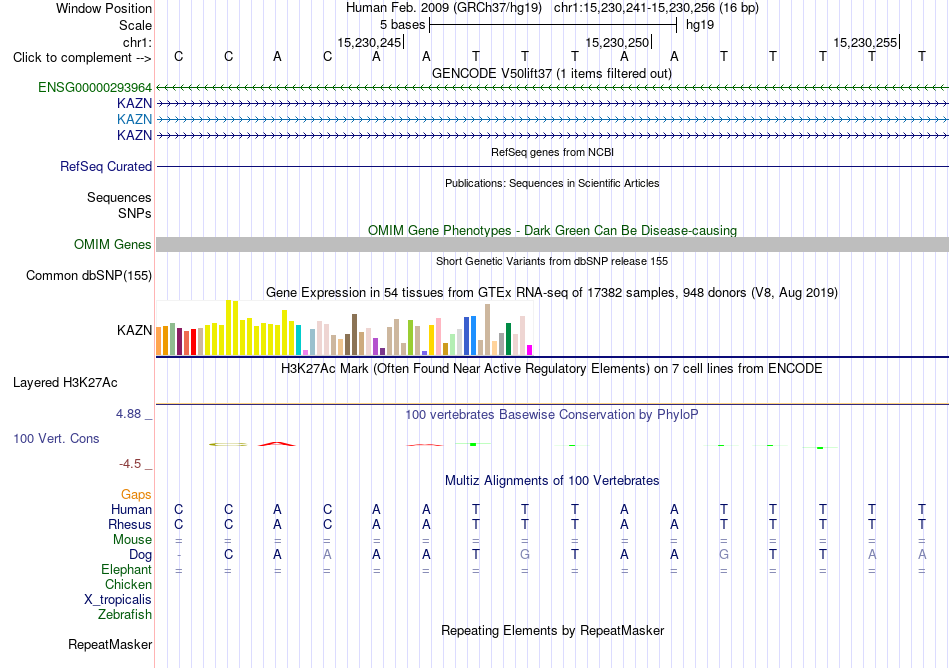
Task: Click the blue bars in GTEx chart
Action: [470, 336]
